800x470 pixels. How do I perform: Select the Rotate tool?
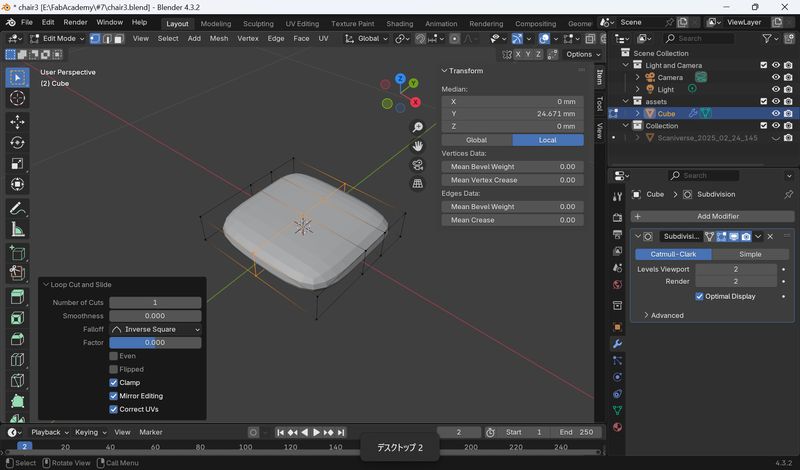click(17, 142)
